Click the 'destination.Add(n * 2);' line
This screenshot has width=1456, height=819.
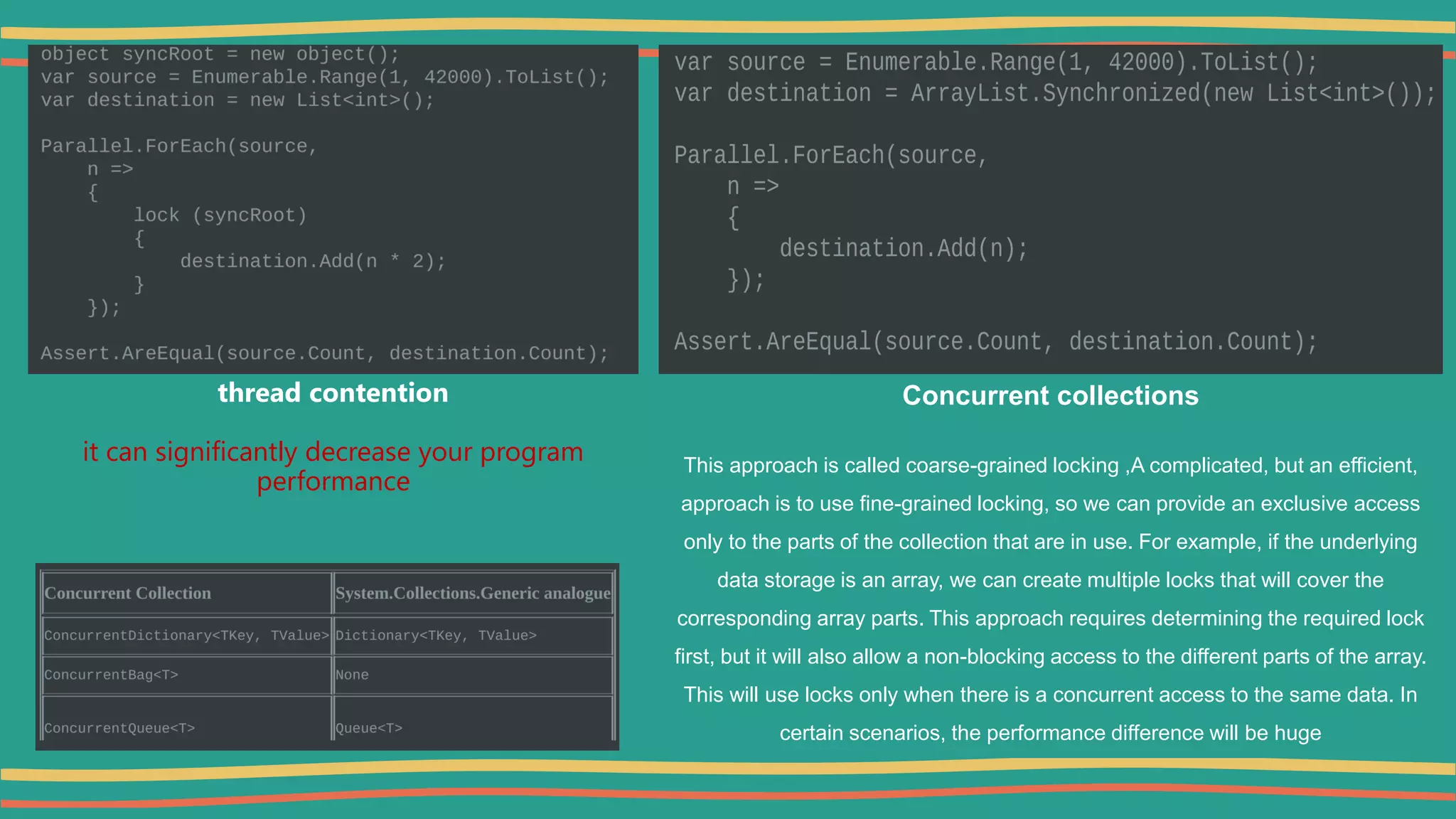313,262
